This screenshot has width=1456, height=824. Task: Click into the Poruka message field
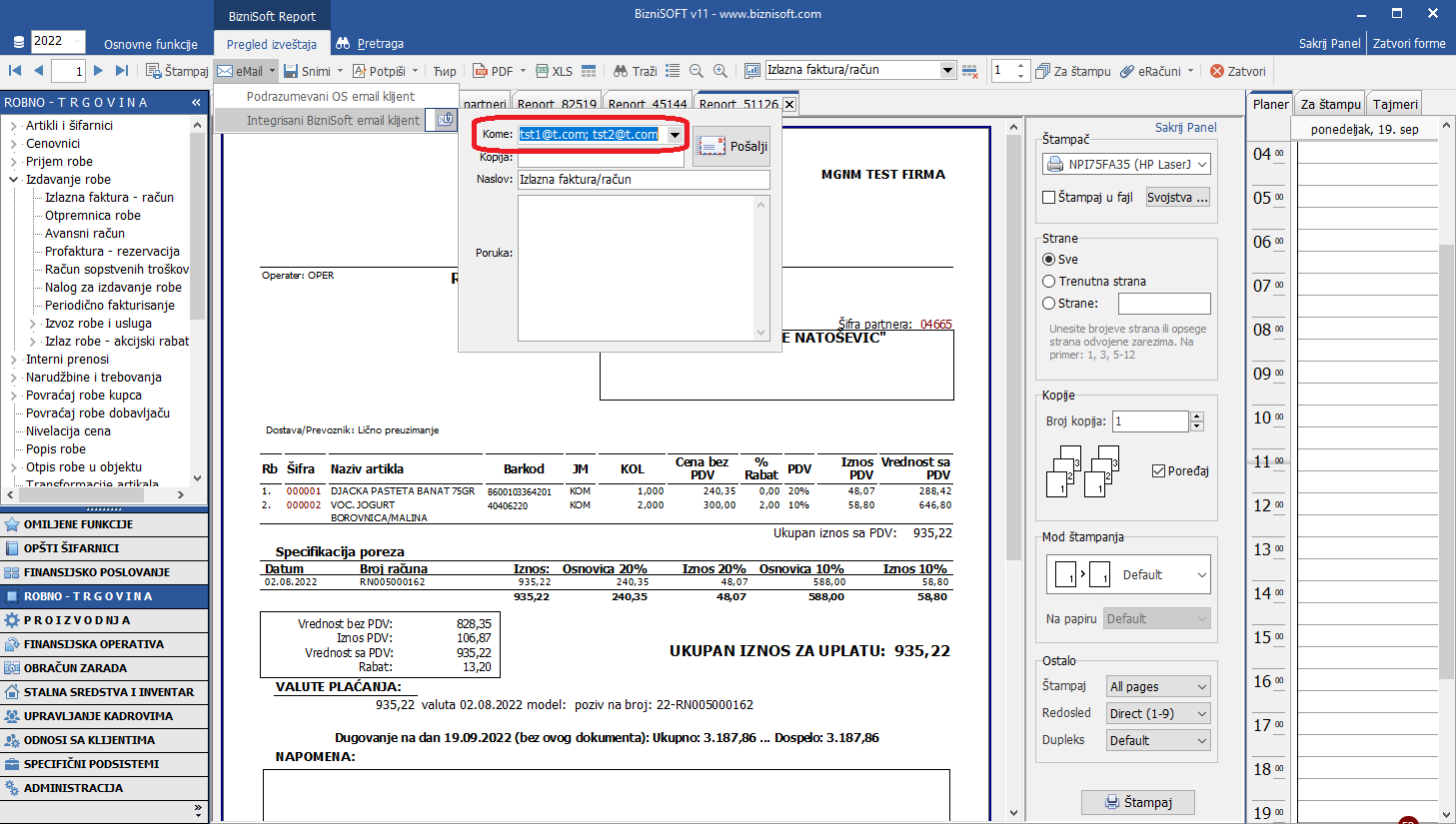tap(638, 267)
